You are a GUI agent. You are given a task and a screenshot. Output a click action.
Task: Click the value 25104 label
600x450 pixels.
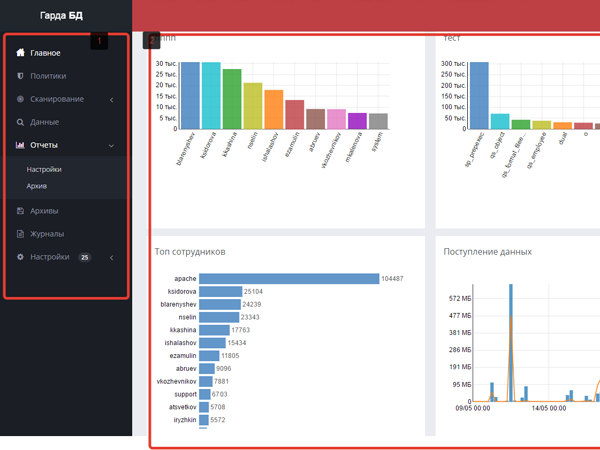[x=253, y=292]
